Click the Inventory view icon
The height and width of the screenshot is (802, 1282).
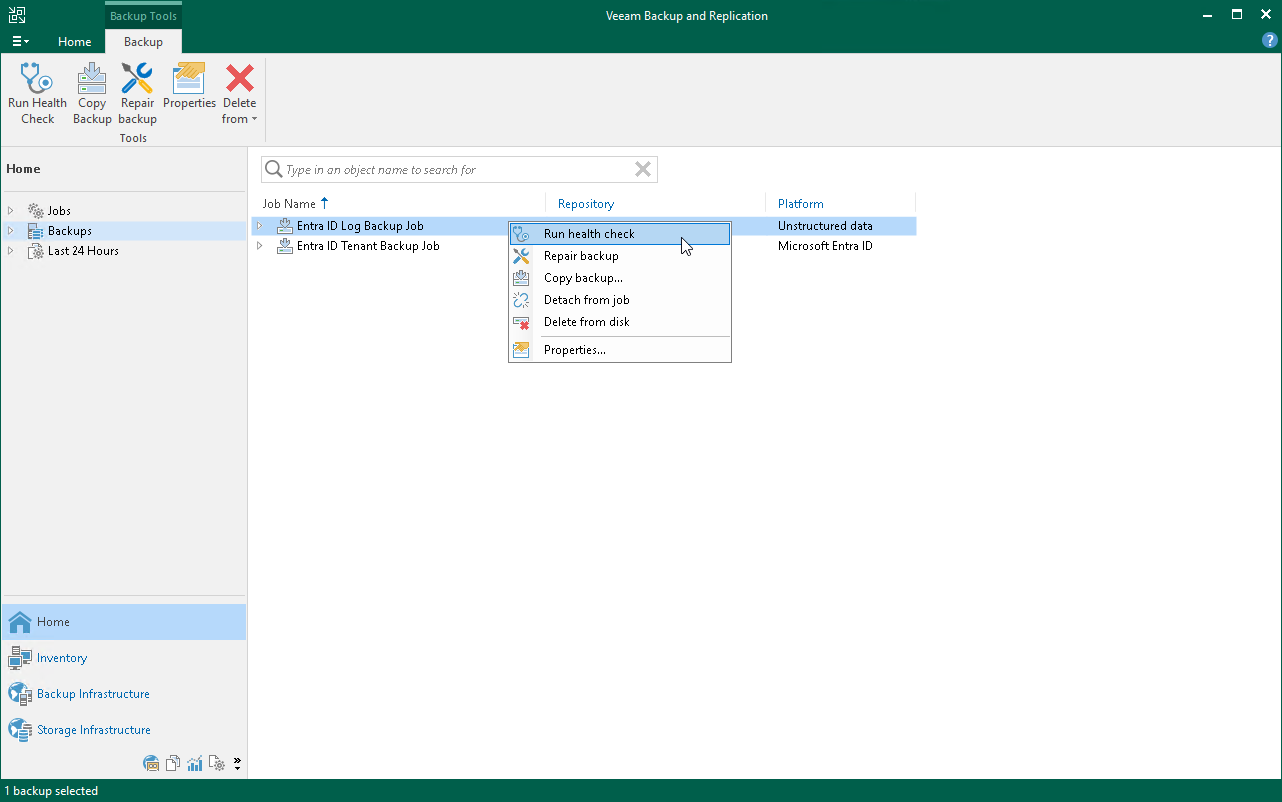(x=20, y=658)
